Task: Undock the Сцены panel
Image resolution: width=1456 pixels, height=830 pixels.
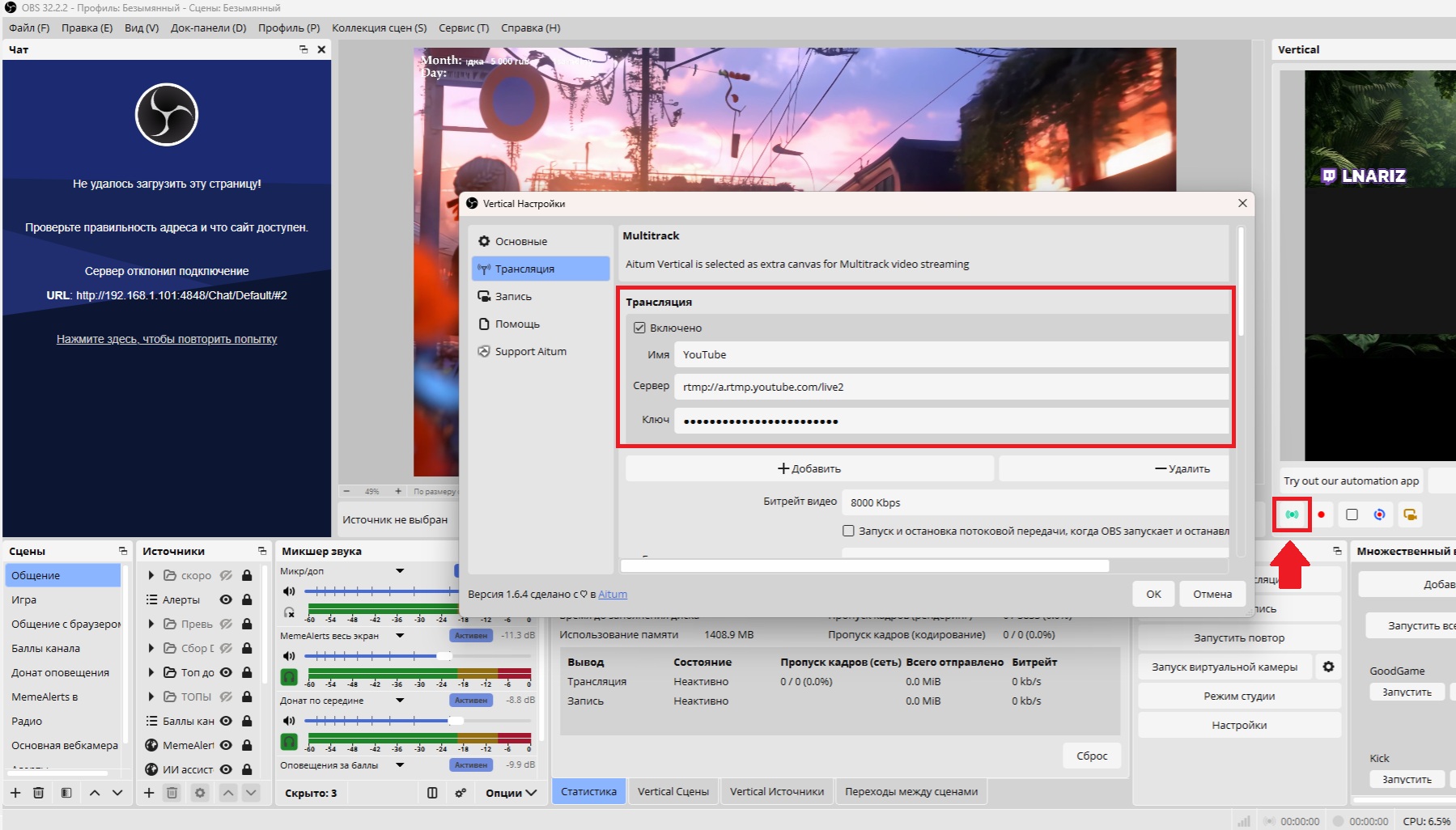Action: pyautogui.click(x=123, y=551)
